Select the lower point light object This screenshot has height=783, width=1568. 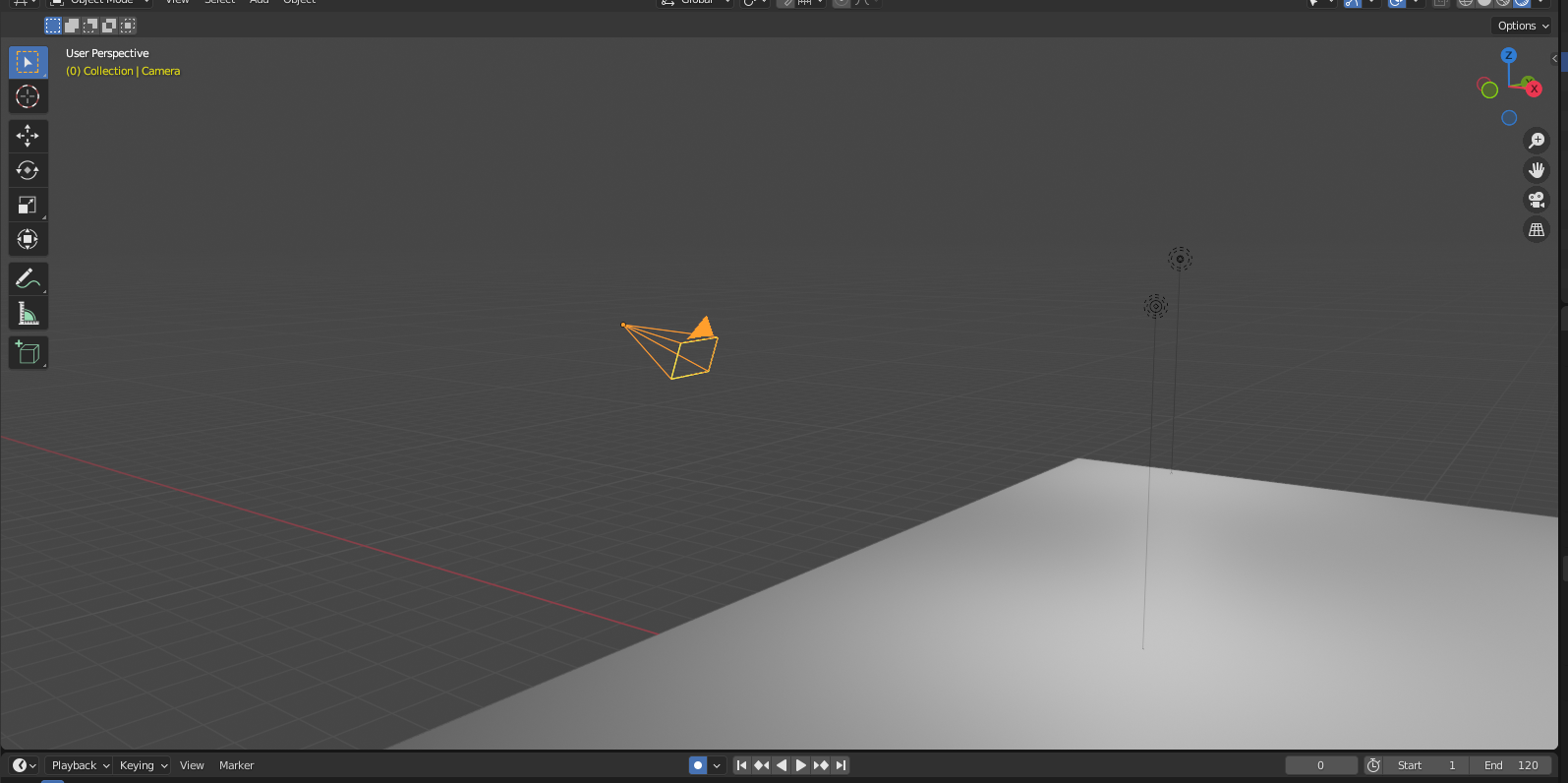1155,307
